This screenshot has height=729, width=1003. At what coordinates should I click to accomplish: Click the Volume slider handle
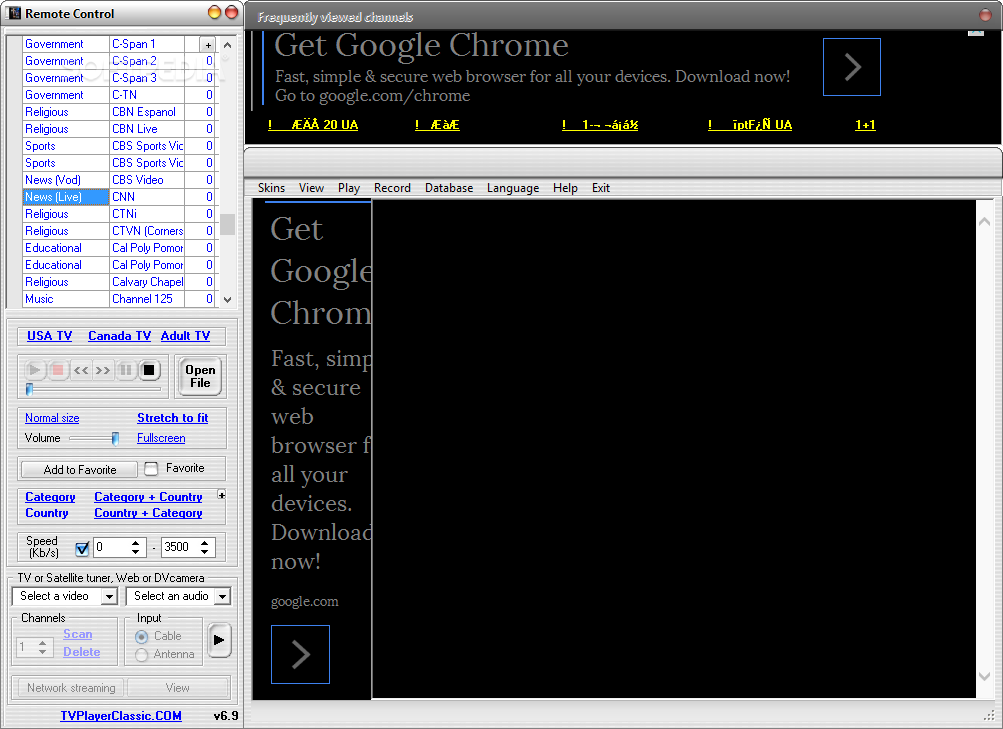point(115,438)
